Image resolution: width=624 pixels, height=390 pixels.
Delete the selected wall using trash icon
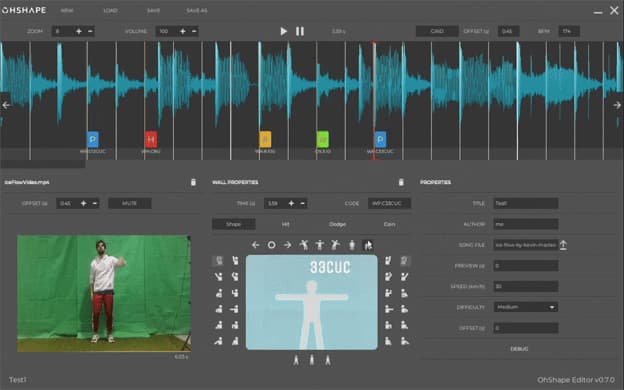[401, 182]
